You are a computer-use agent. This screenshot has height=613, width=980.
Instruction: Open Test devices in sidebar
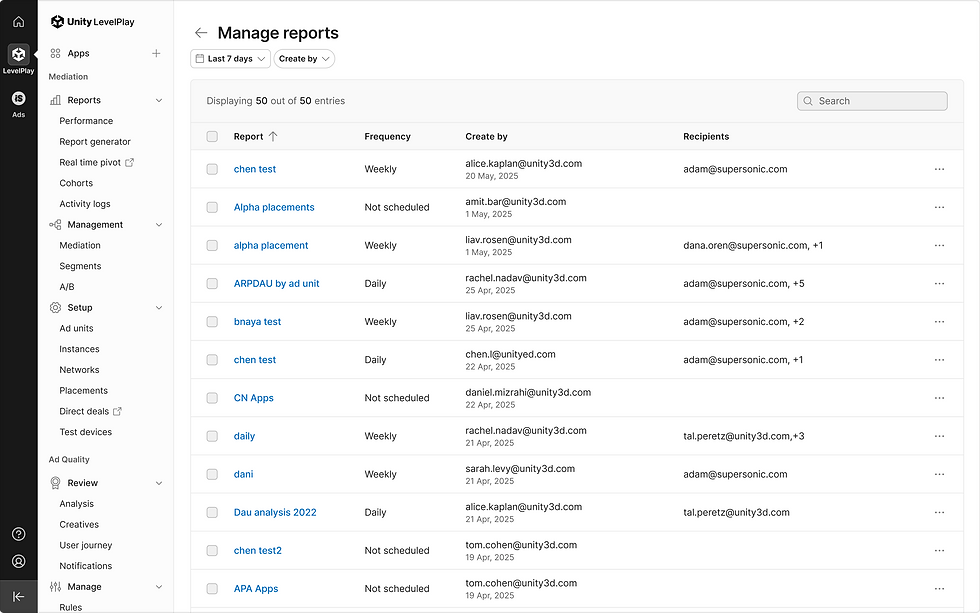click(x=86, y=432)
